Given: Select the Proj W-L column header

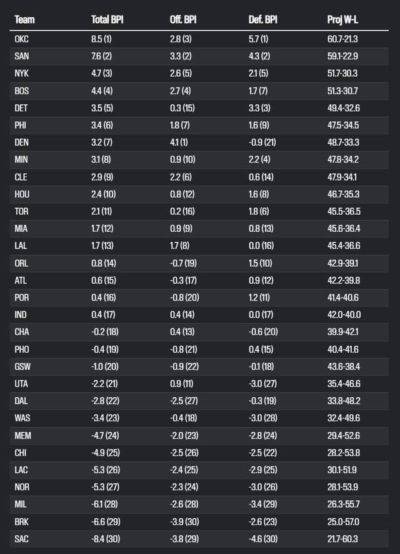Looking at the screenshot, I should point(342,20).
